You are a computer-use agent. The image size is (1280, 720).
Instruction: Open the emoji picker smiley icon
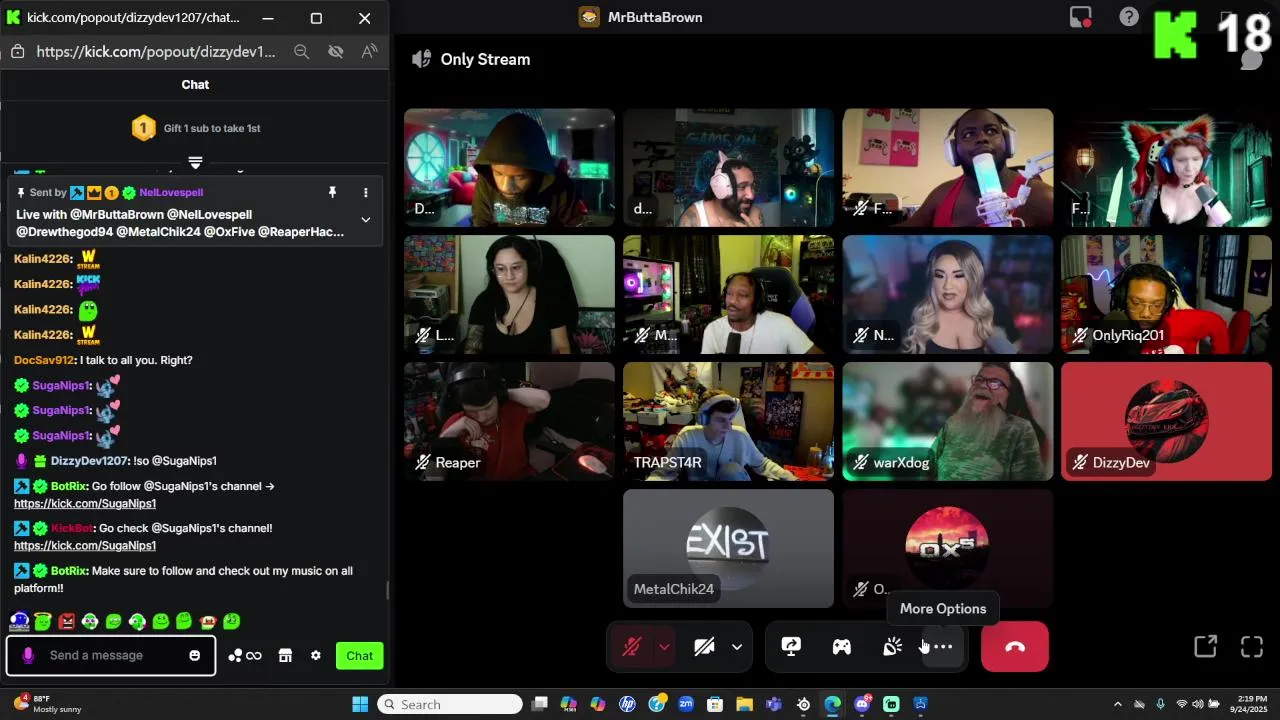pos(195,655)
